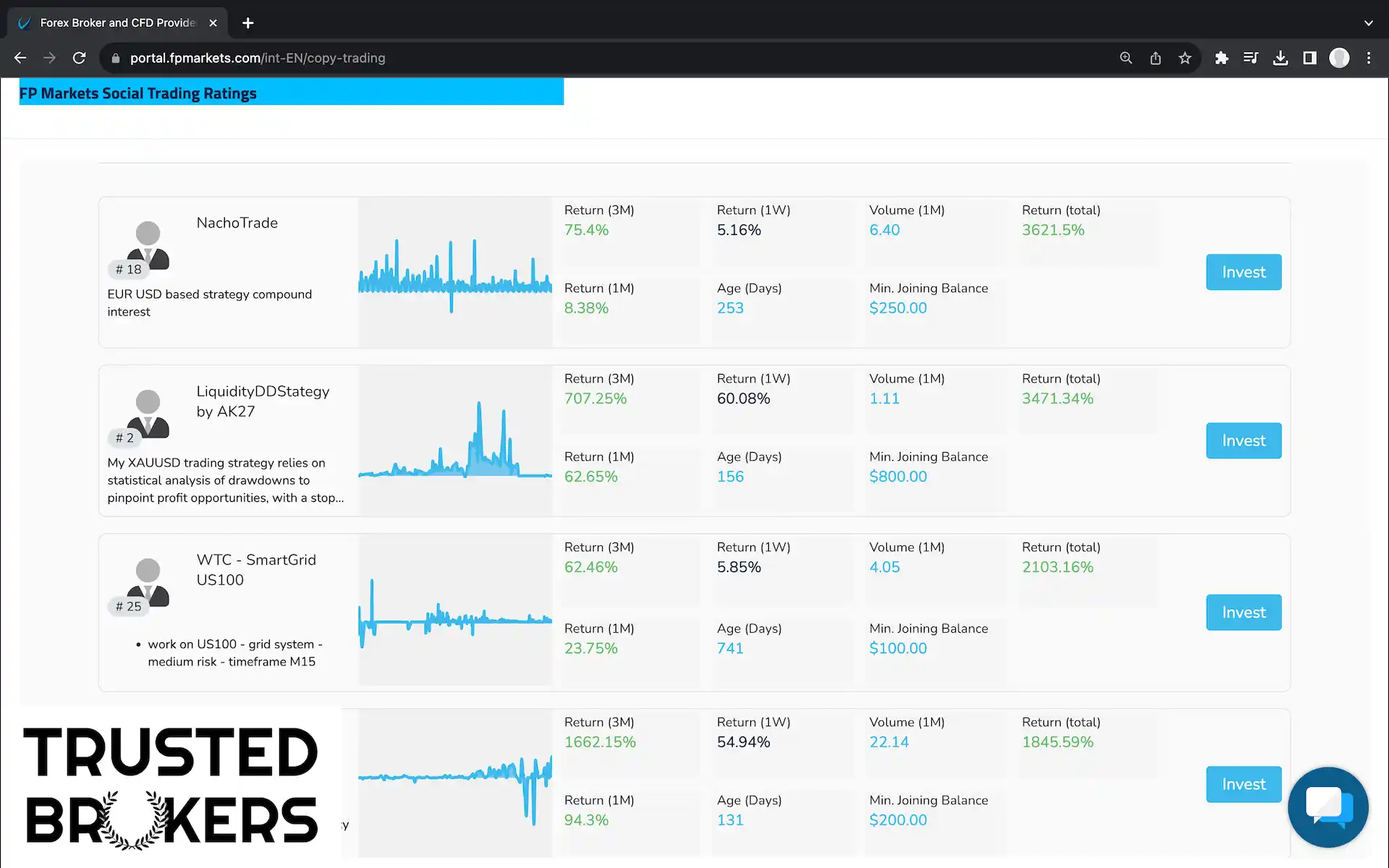The width and height of the screenshot is (1389, 868).
Task: Click NachoTrade's avatar icon
Action: [148, 245]
